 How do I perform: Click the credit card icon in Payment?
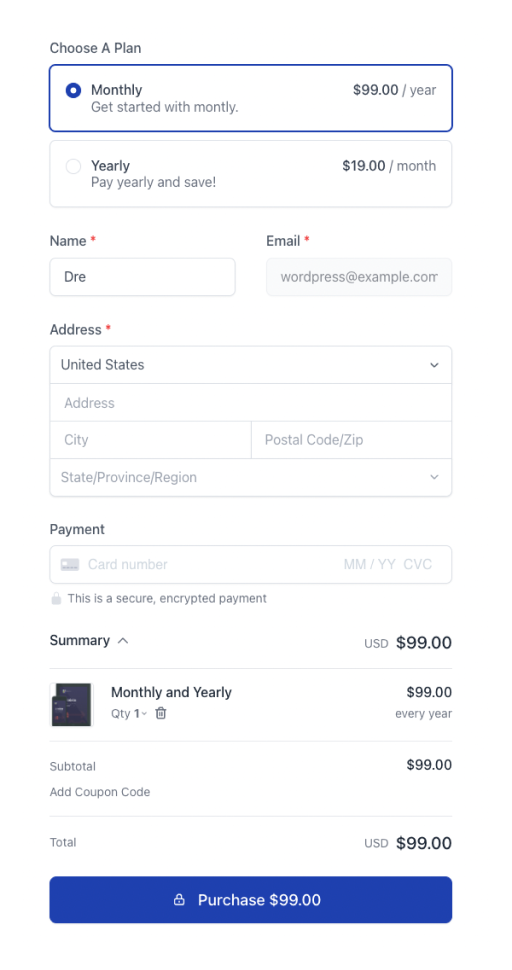click(70, 565)
